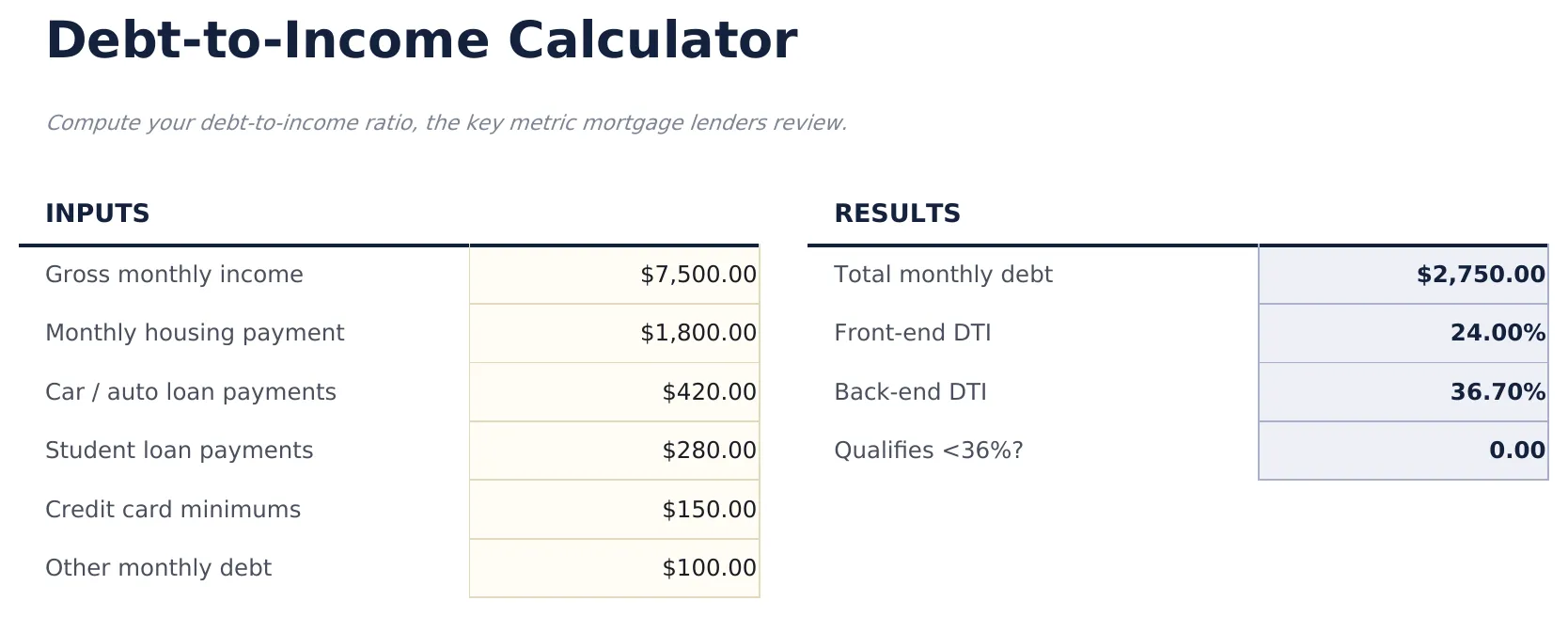Click the Back-end DTI percentage cell
The width and height of the screenshot is (1568, 617).
pyautogui.click(x=1403, y=392)
